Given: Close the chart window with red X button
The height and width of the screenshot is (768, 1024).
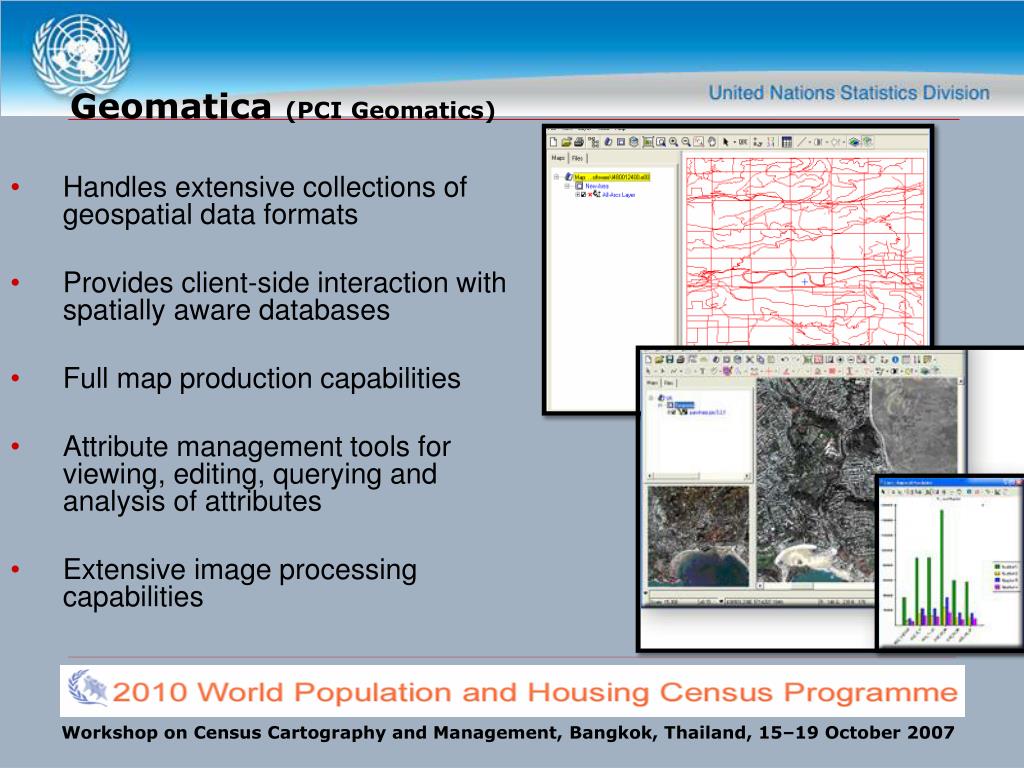Looking at the screenshot, I should [1019, 482].
